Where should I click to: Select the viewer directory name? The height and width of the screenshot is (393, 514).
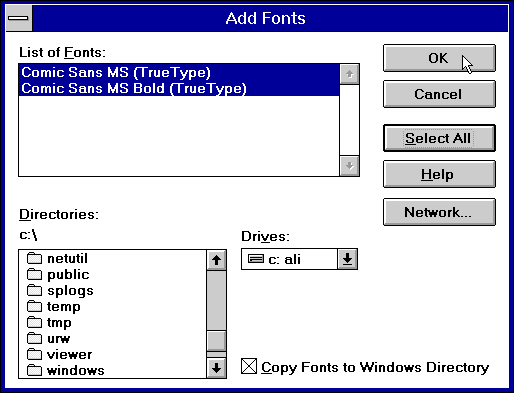point(69,354)
